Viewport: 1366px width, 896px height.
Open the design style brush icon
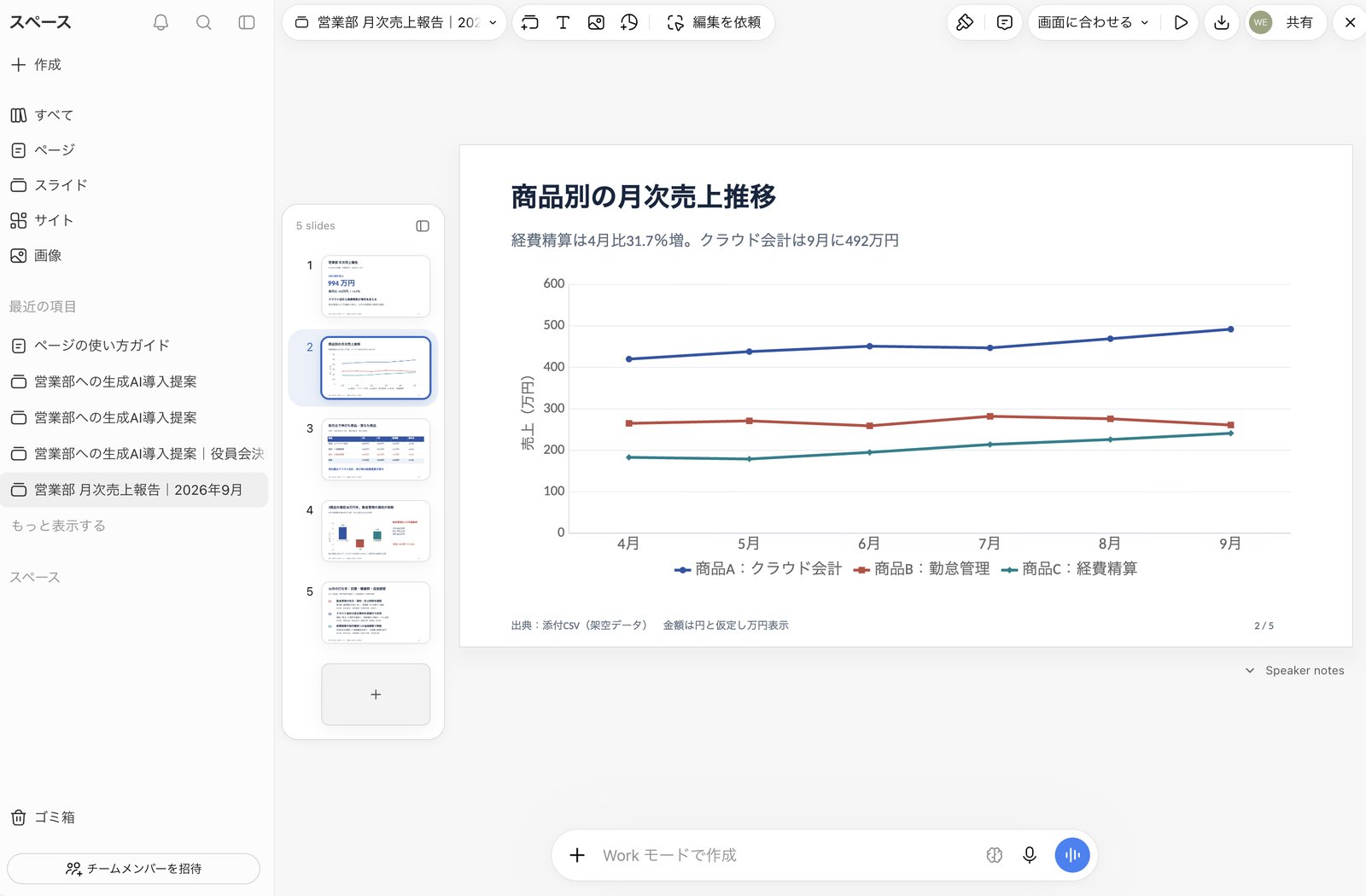[965, 22]
